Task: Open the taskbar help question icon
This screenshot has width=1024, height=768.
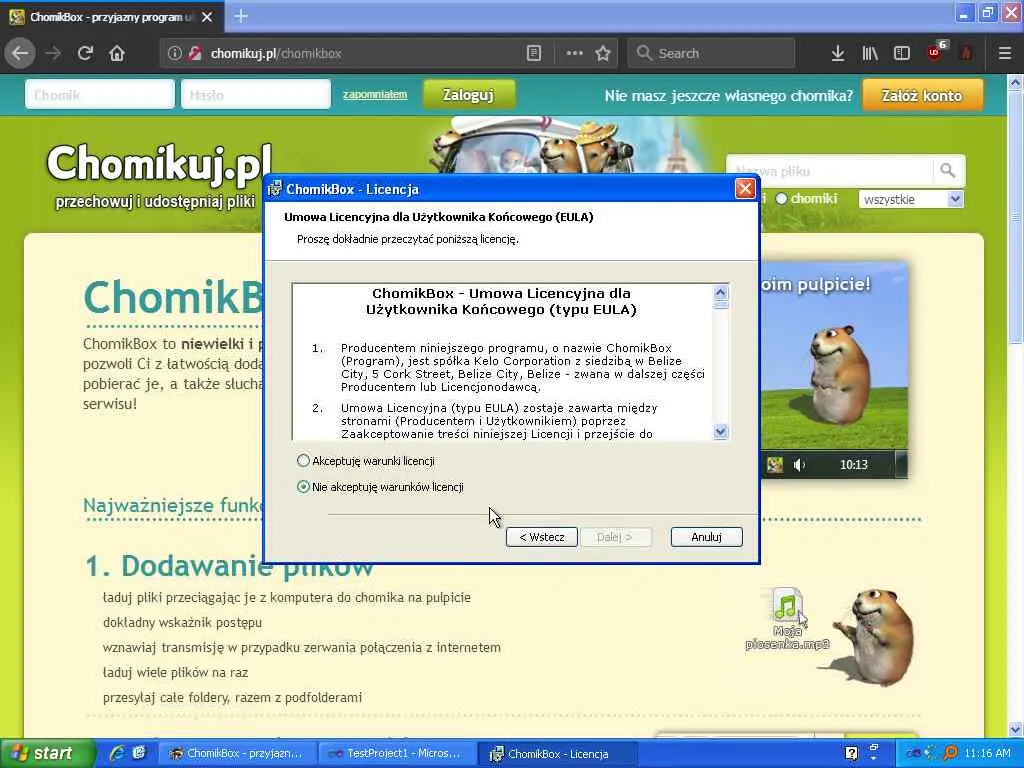Action: 851,754
